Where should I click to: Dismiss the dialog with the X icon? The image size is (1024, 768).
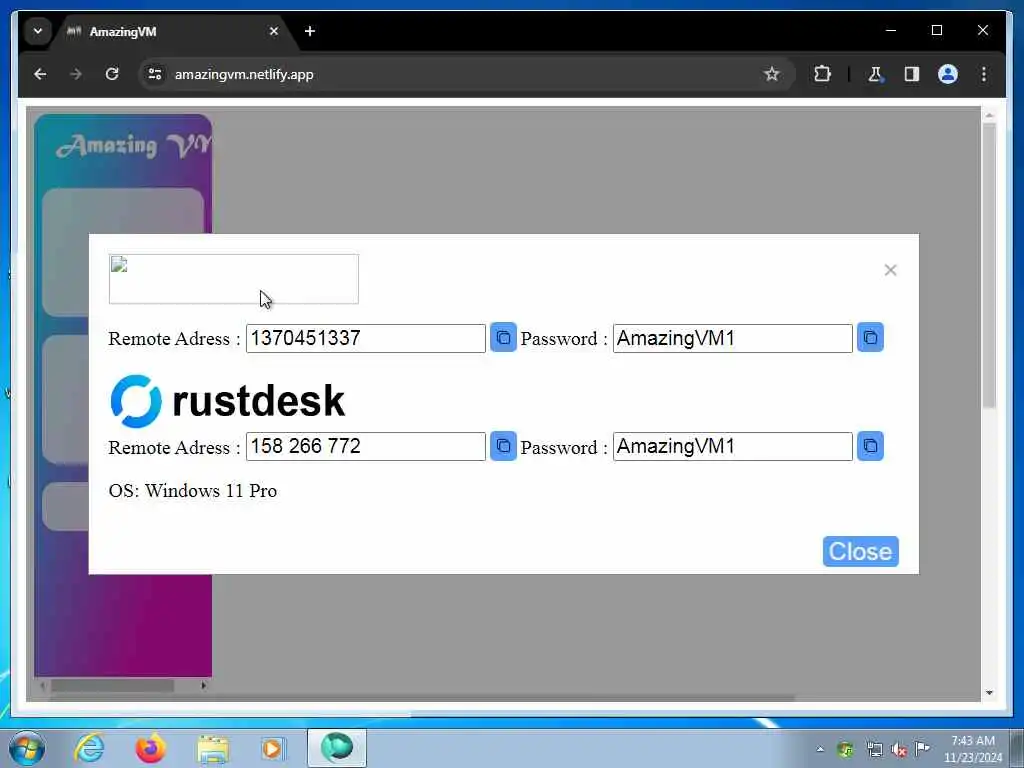click(890, 270)
